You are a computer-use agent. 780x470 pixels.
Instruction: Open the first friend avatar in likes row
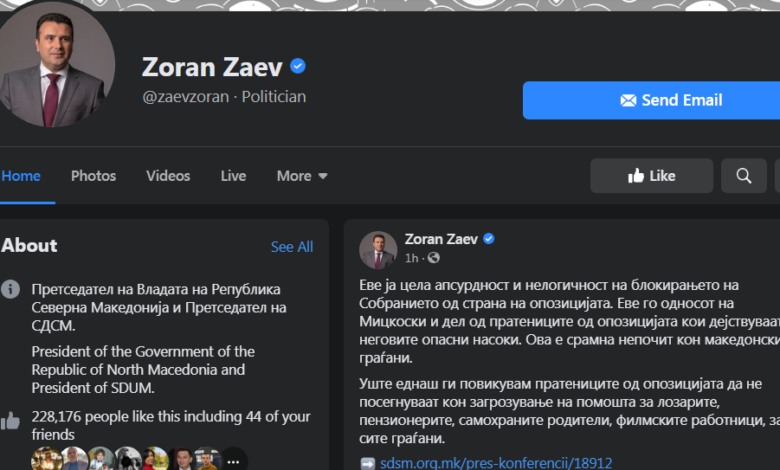[x=46, y=459]
